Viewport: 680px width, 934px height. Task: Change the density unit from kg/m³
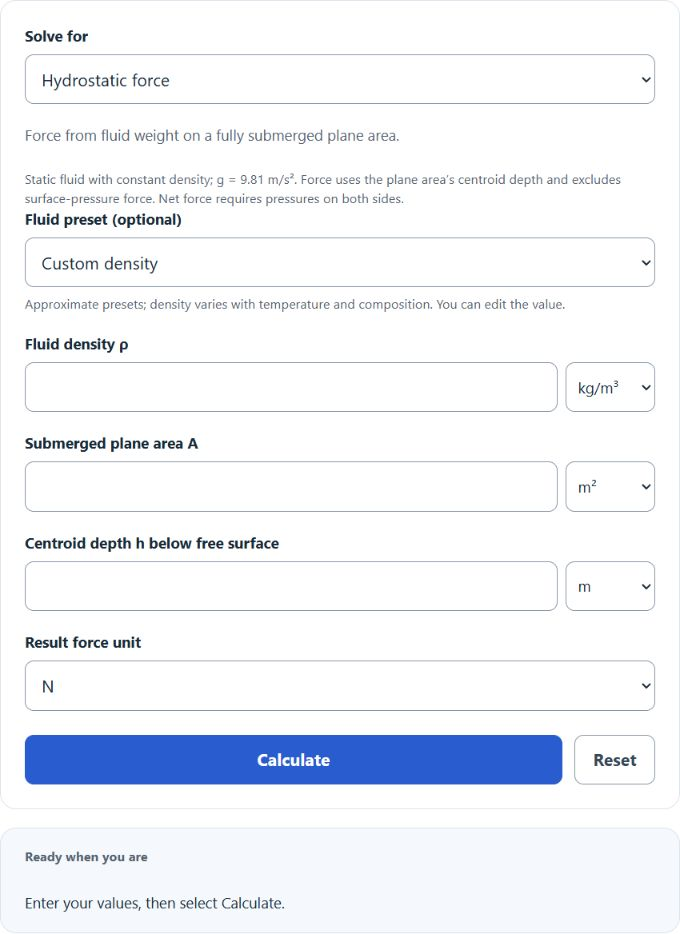610,387
